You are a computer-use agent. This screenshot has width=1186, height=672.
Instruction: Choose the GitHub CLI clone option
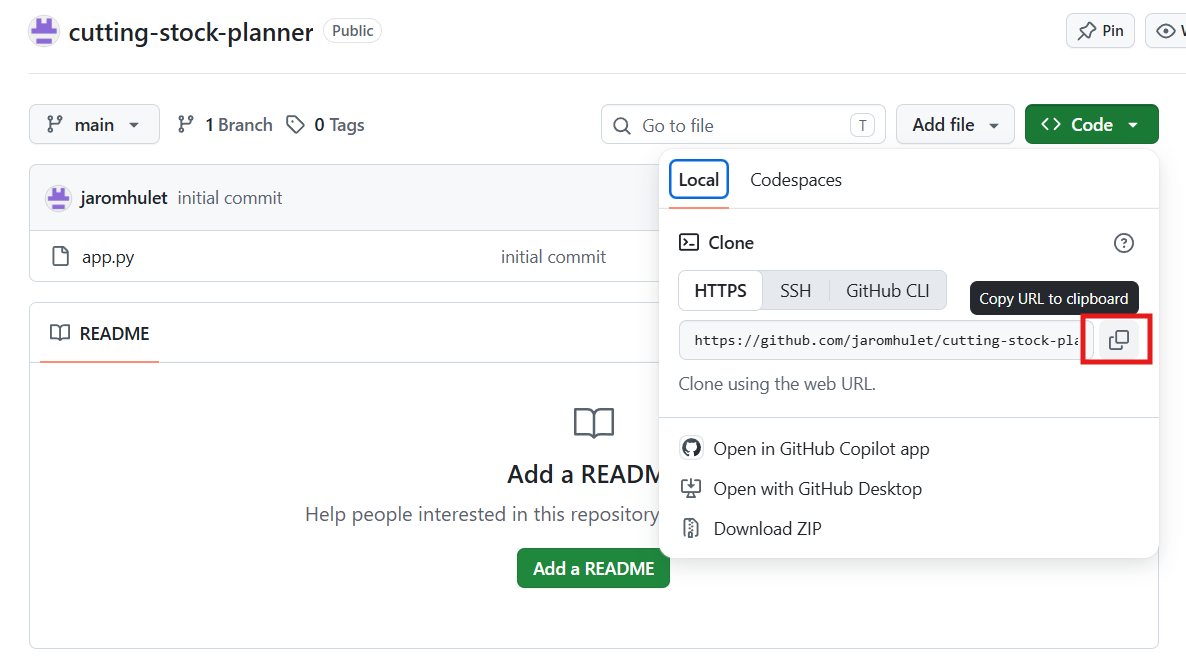[887, 291]
